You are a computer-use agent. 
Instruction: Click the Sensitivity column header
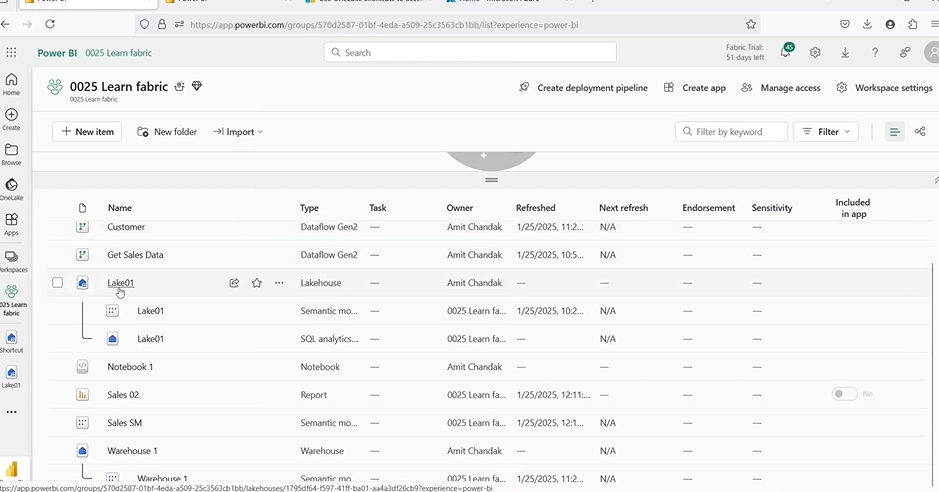coord(772,208)
